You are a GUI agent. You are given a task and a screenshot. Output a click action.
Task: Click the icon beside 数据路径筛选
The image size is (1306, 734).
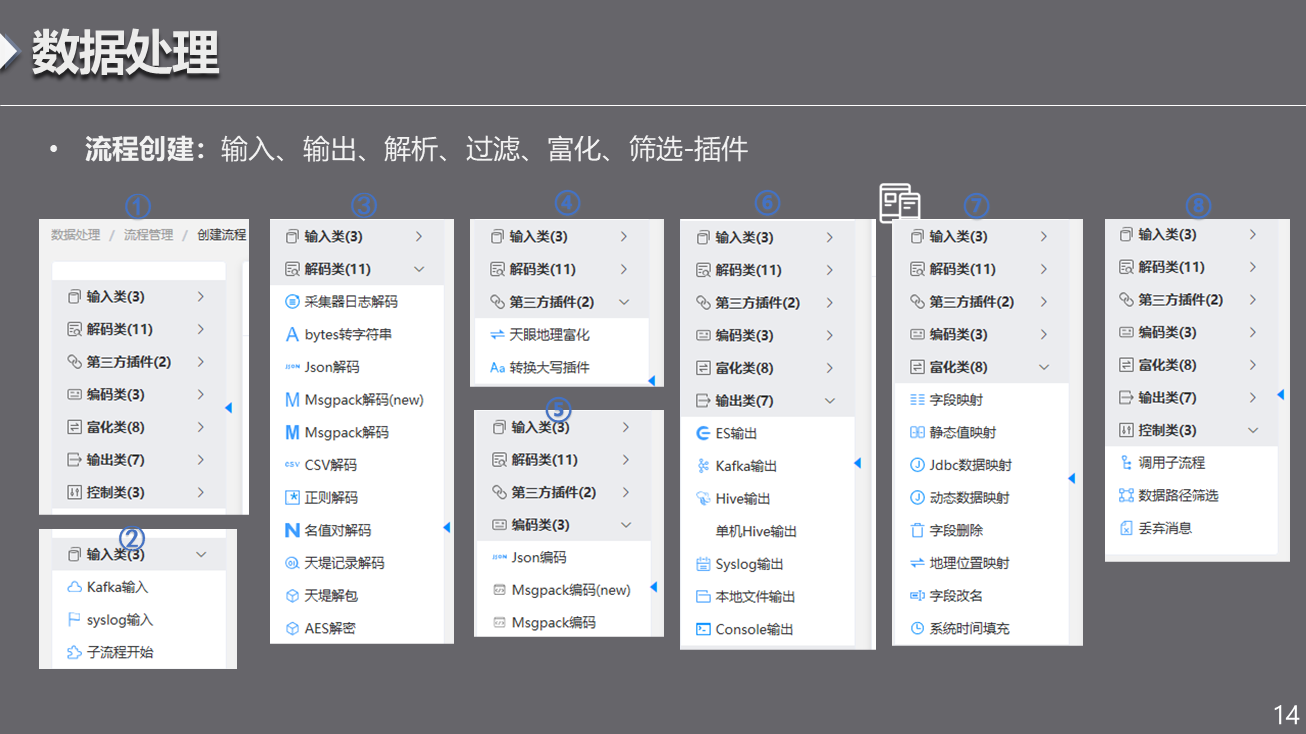coord(1126,495)
